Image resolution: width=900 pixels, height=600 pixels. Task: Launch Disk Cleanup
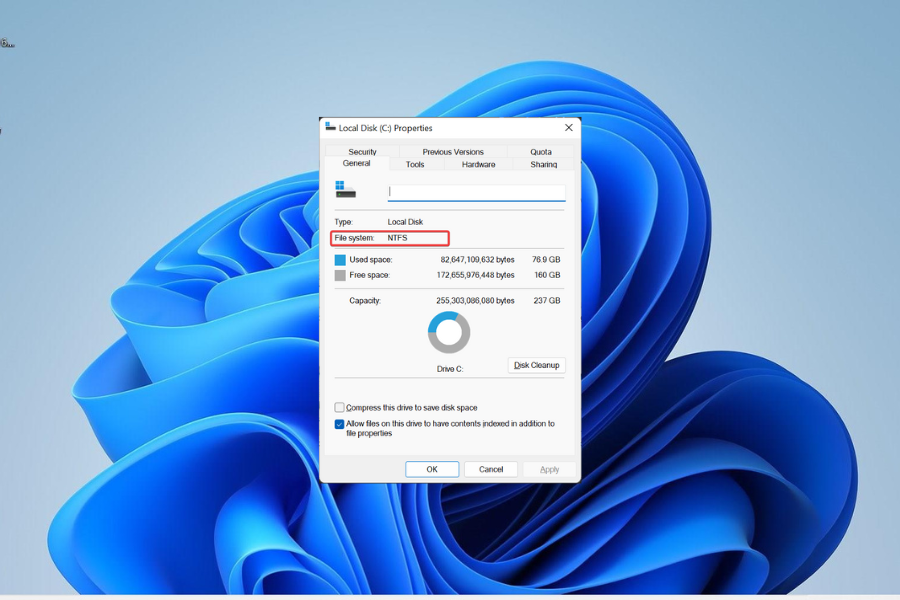click(x=536, y=365)
